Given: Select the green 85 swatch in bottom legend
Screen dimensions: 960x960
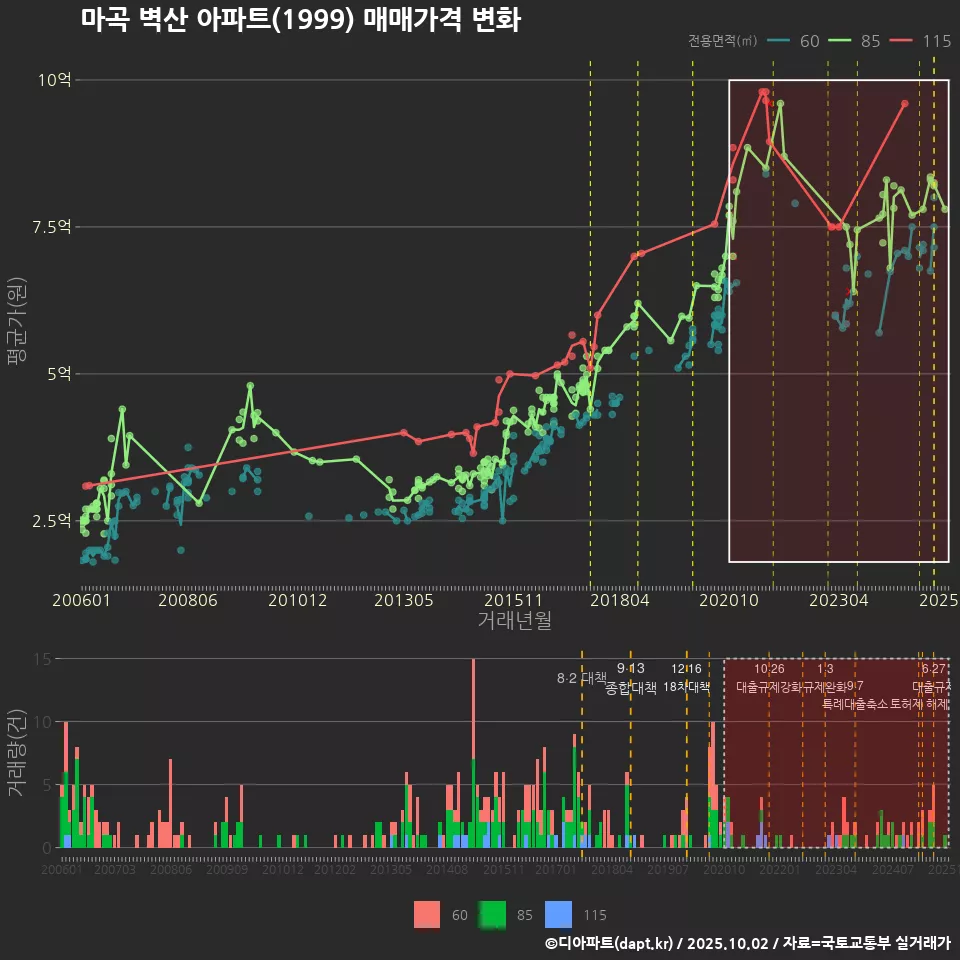Looking at the screenshot, I should tap(492, 914).
